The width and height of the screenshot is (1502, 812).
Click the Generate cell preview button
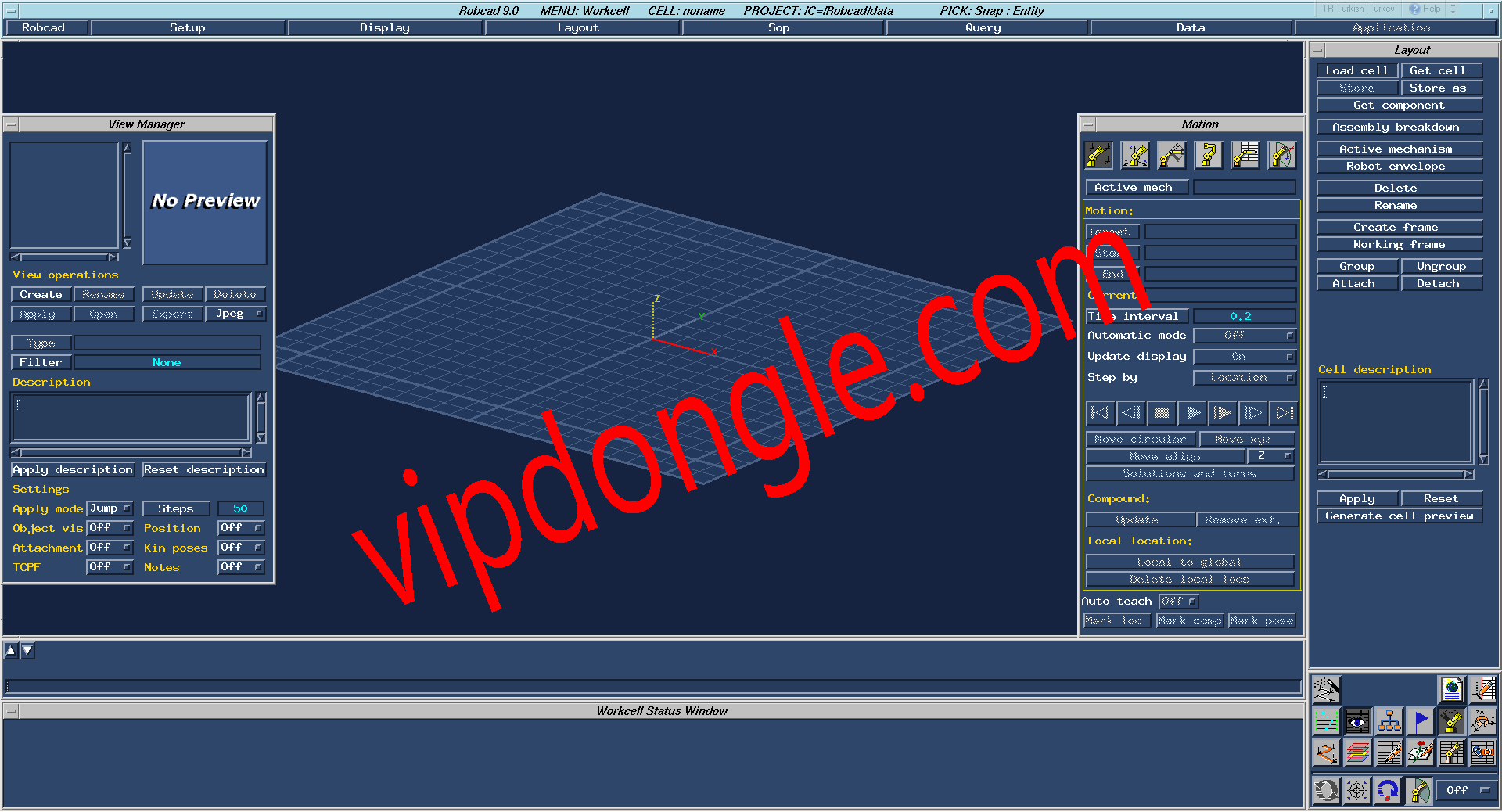1400,516
